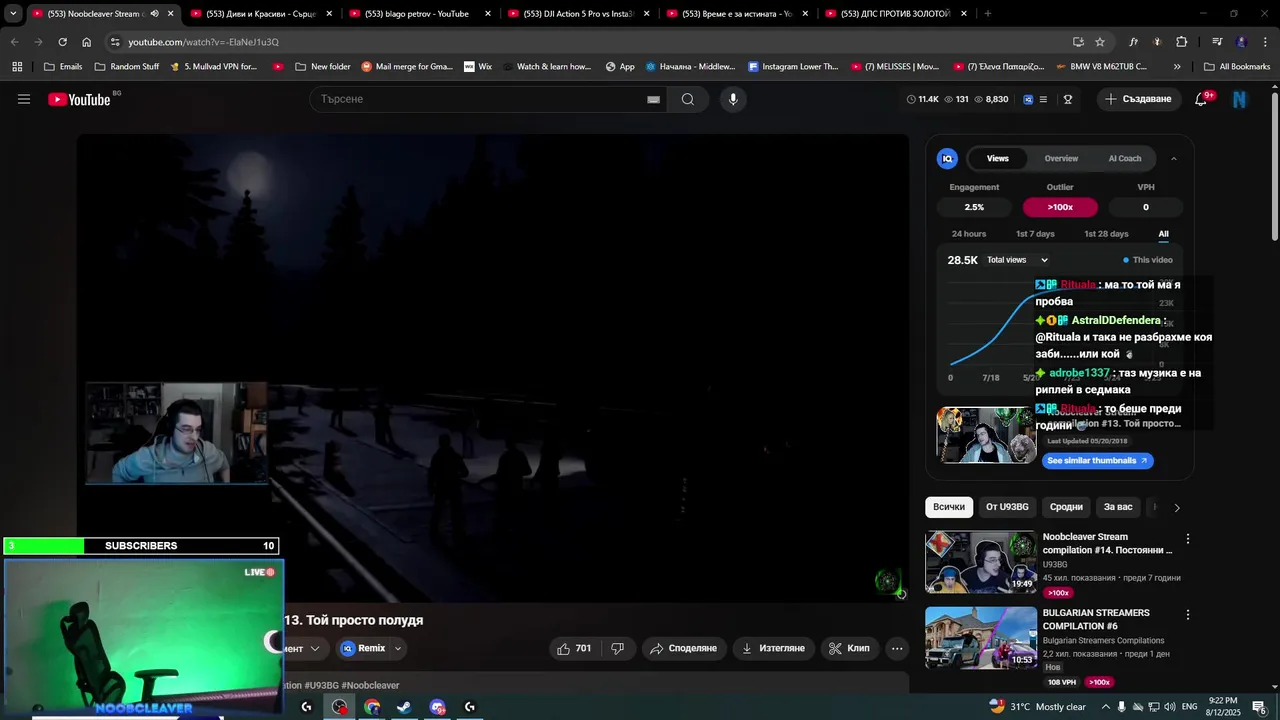Screen dimensions: 1280x720
Task: Select the 24 hours range
Action: point(969,234)
